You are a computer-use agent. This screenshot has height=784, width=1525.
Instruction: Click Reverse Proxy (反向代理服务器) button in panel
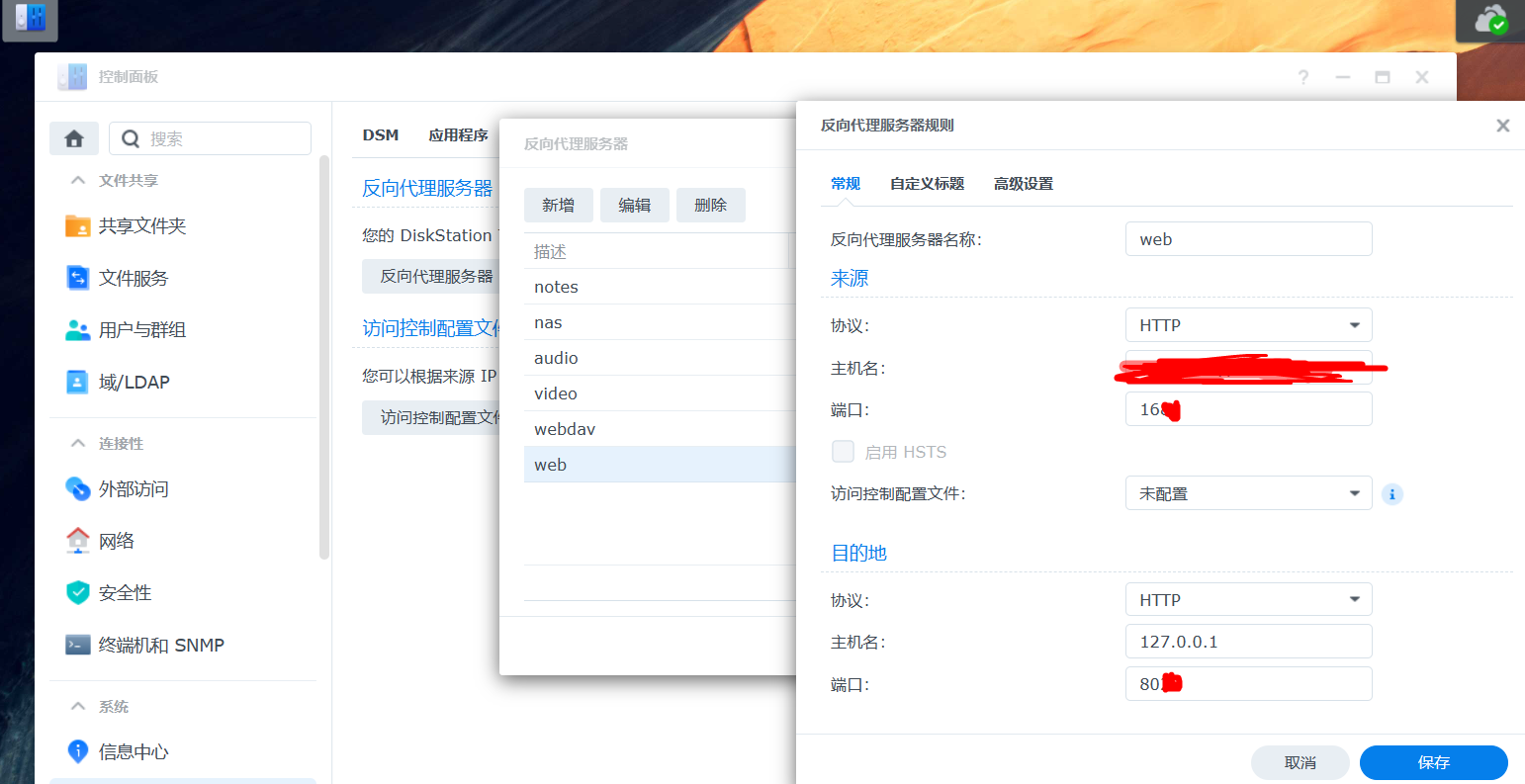click(431, 276)
